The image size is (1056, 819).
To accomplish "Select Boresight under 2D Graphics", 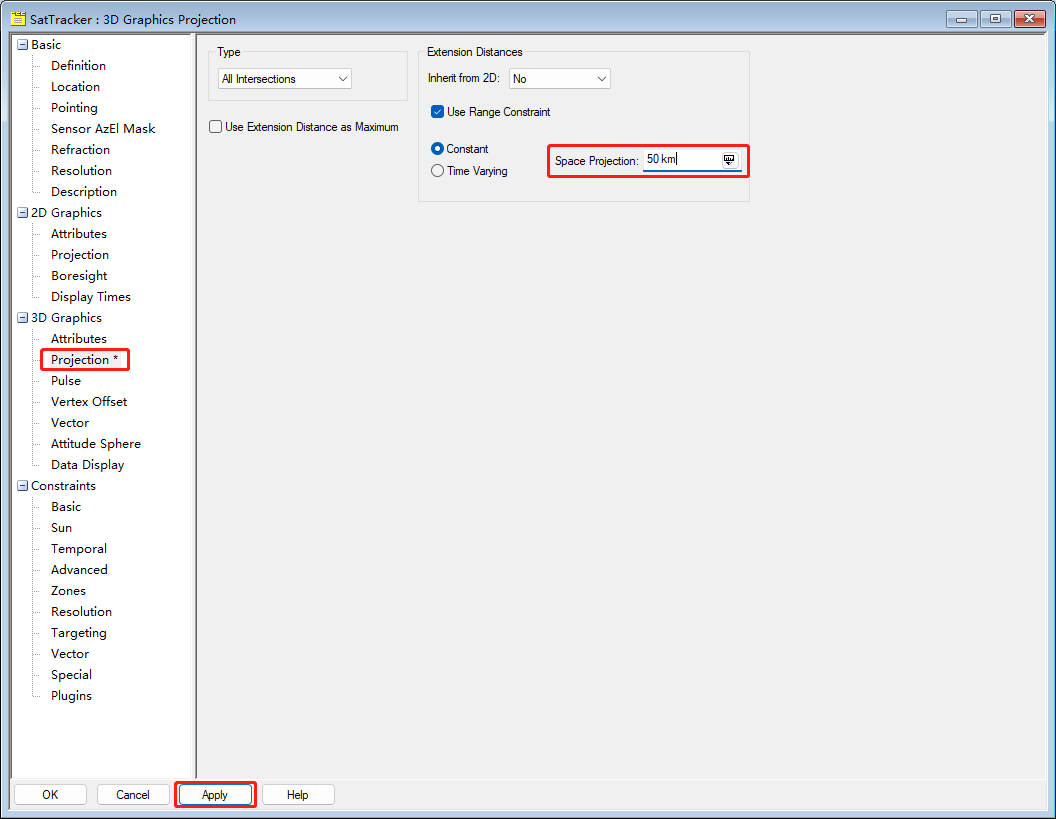I will (79, 276).
